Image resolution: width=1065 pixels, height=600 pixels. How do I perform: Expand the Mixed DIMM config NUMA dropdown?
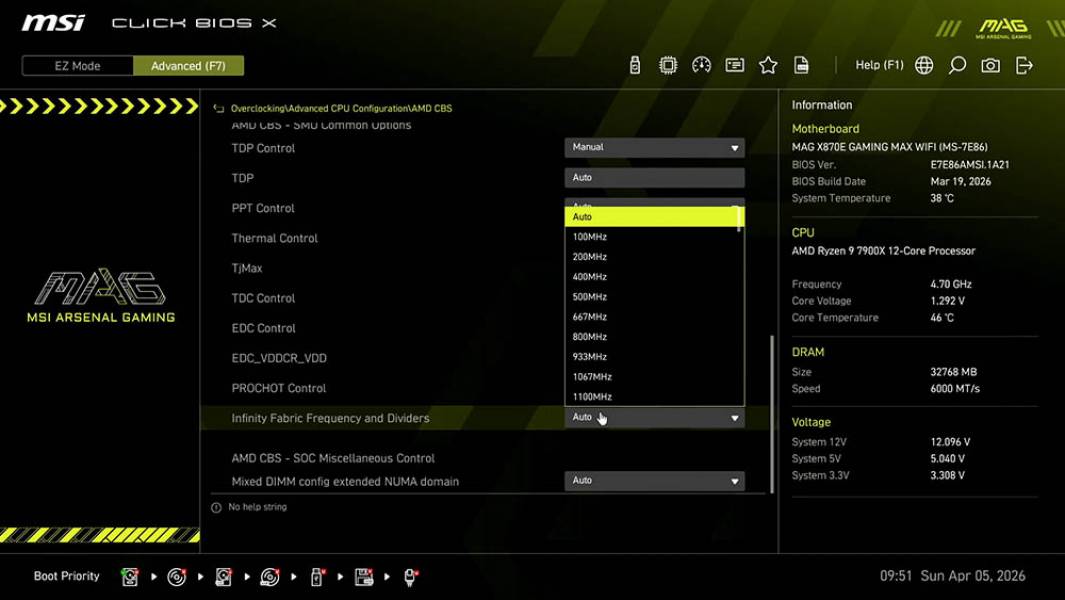coord(654,480)
